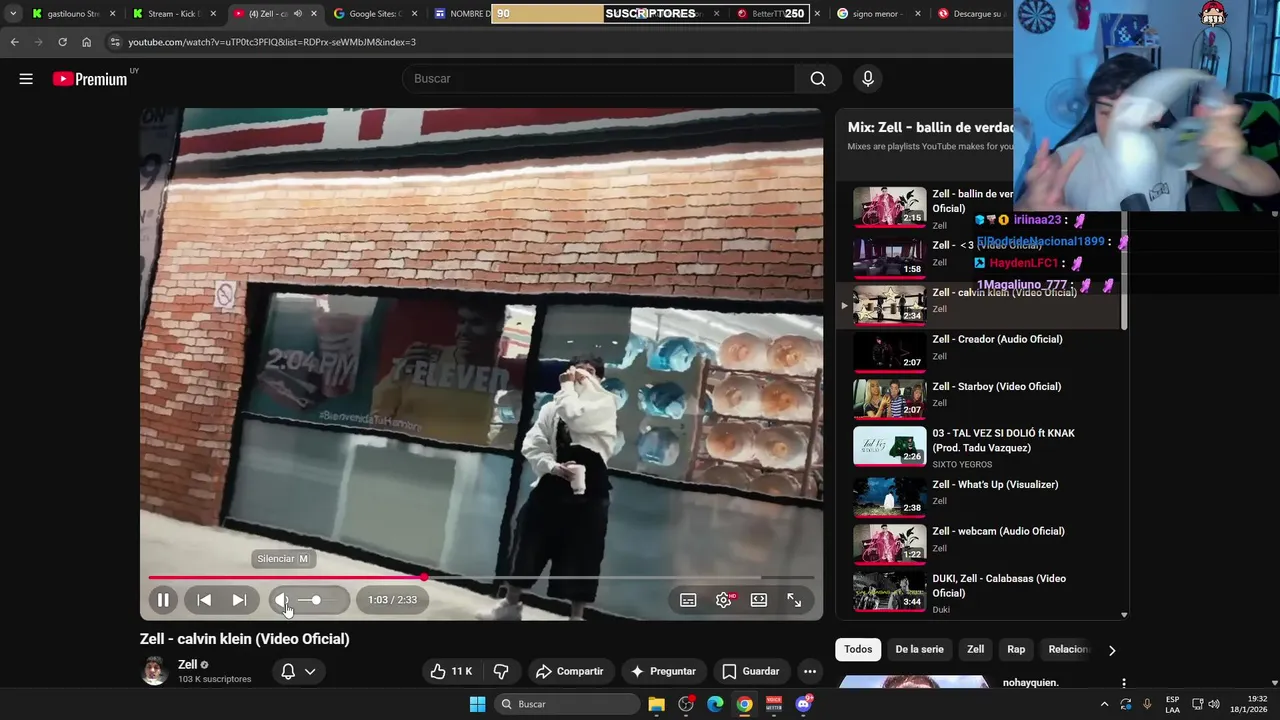Toggle subtitles on the video player
The image size is (1280, 720).
click(688, 600)
